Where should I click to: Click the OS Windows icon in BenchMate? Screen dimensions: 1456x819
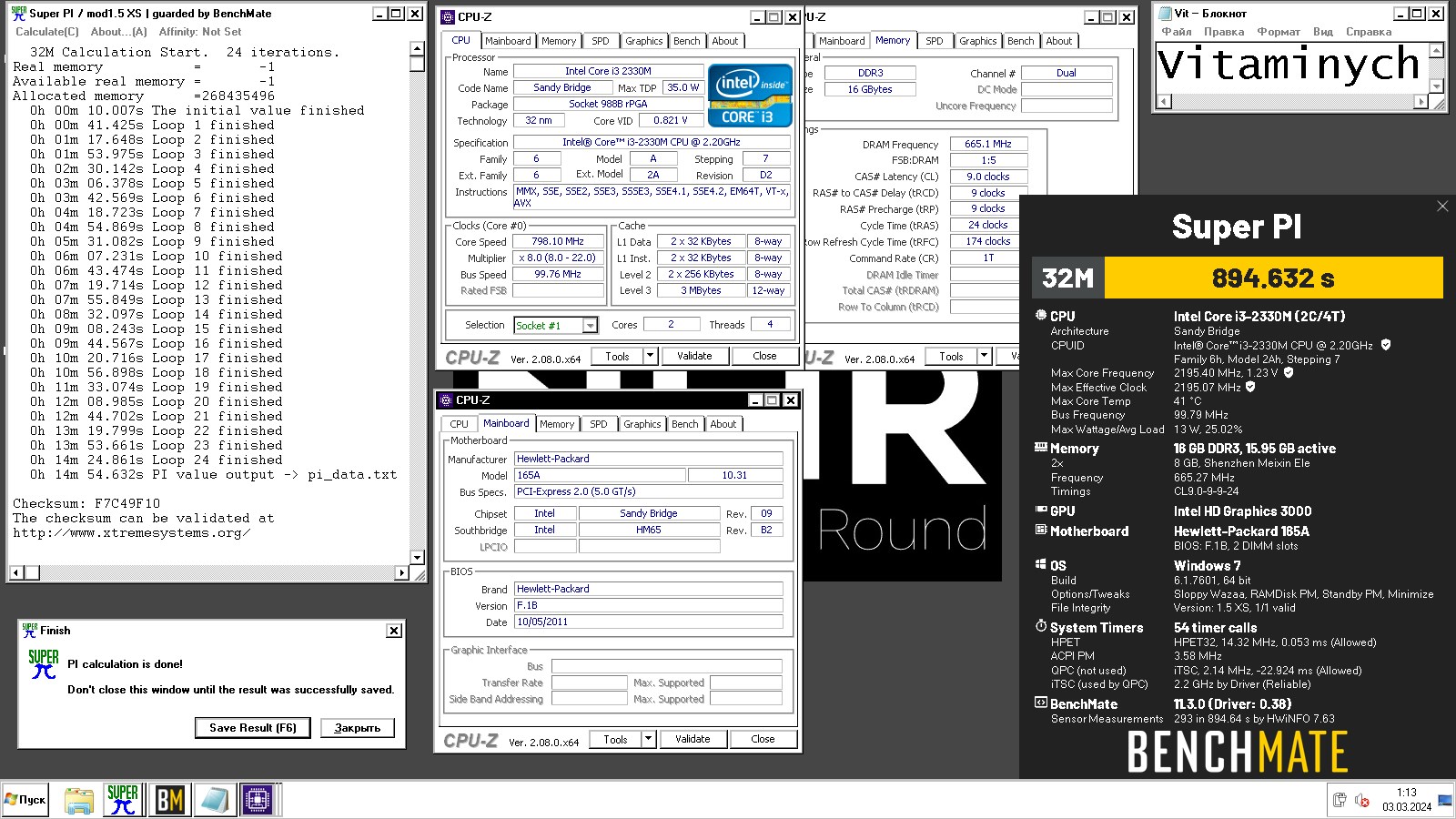pyautogui.click(x=1040, y=564)
